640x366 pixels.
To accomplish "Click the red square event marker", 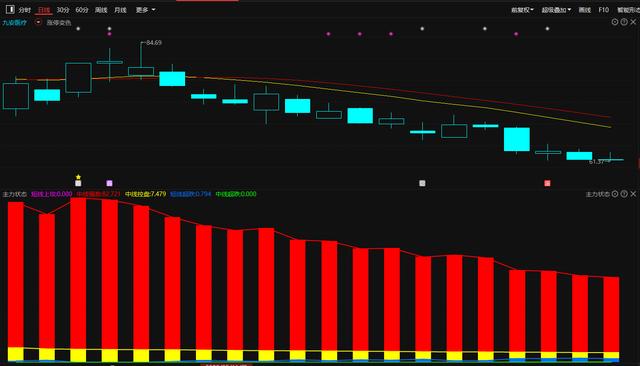I will click(547, 183).
